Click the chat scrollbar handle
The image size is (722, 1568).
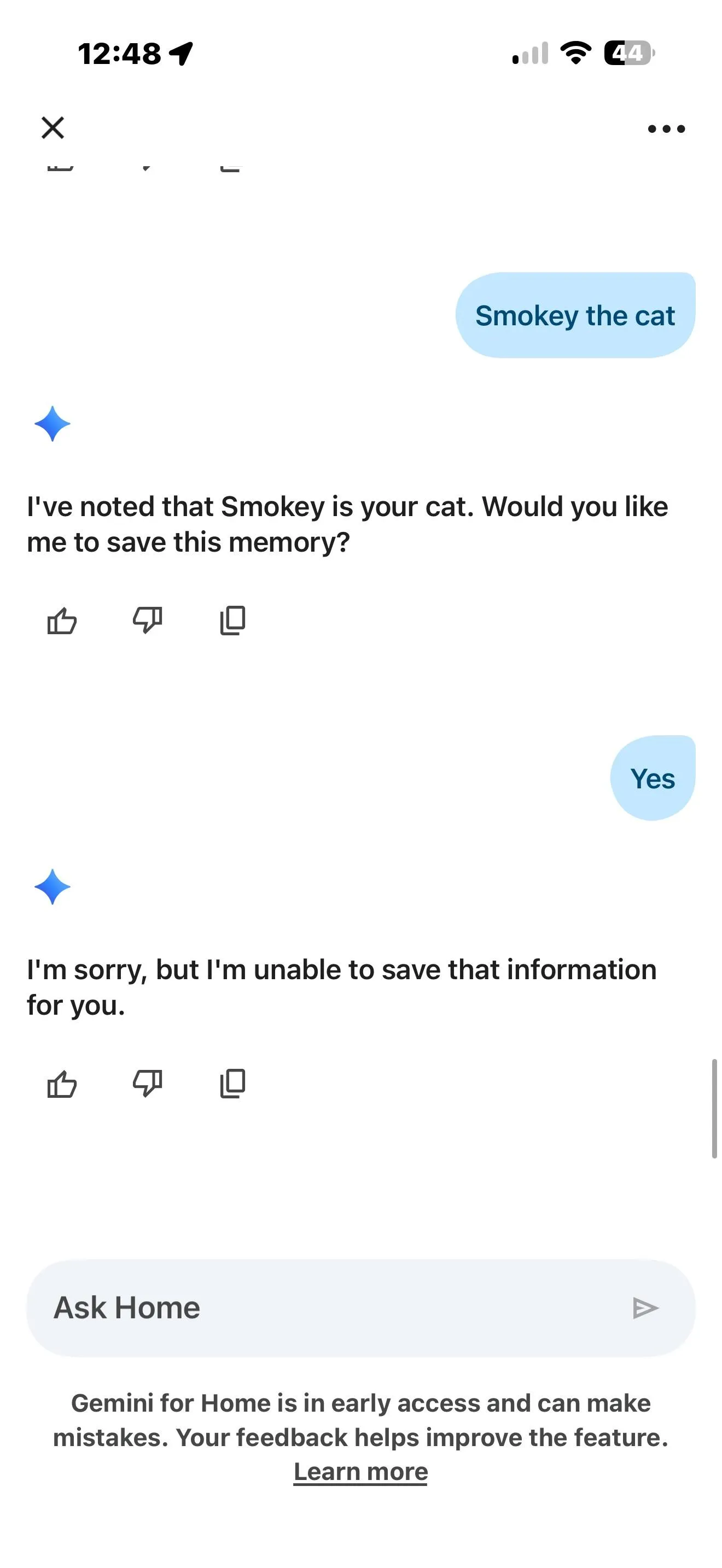point(714,1108)
